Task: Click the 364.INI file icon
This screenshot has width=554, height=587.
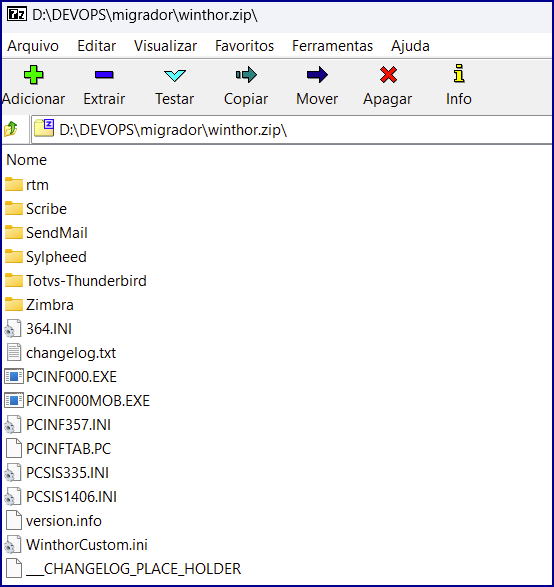Action: click(x=13, y=328)
